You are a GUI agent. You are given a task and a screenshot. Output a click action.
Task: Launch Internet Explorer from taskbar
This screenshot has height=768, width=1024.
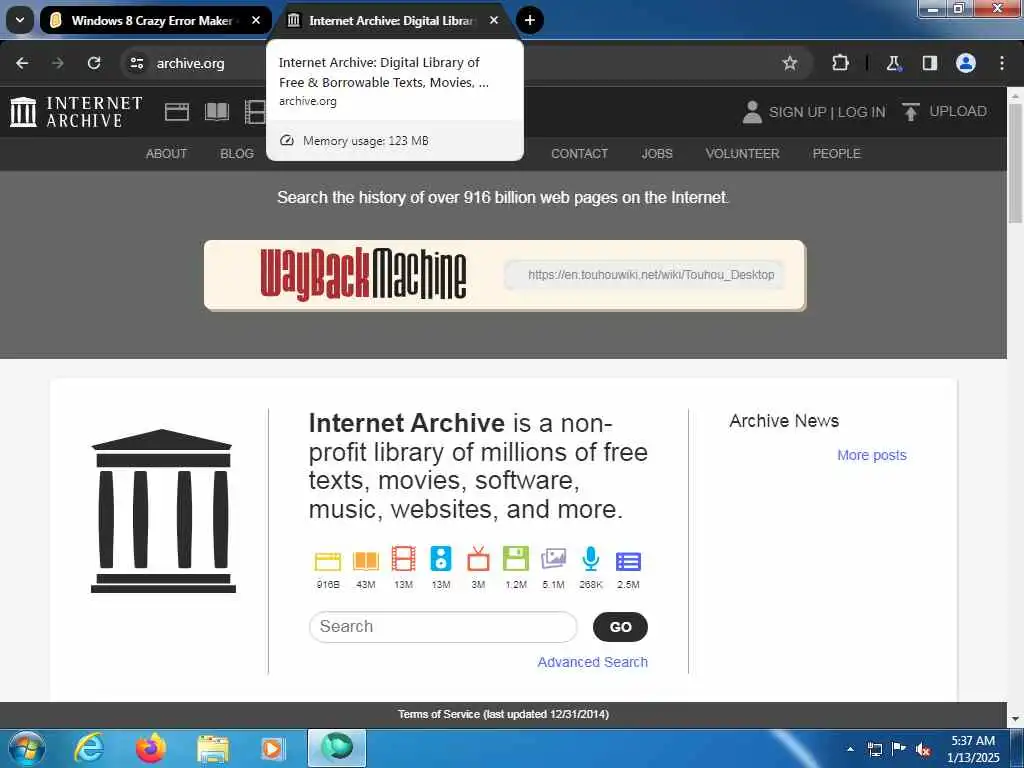tap(89, 748)
